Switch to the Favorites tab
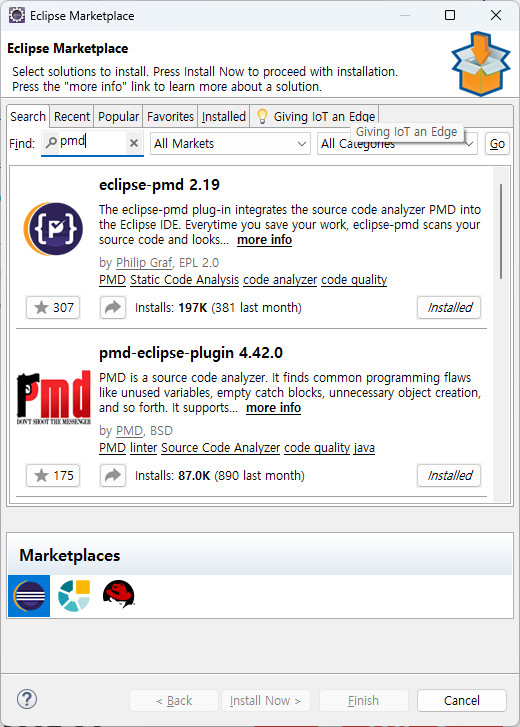520x727 pixels. click(x=170, y=116)
